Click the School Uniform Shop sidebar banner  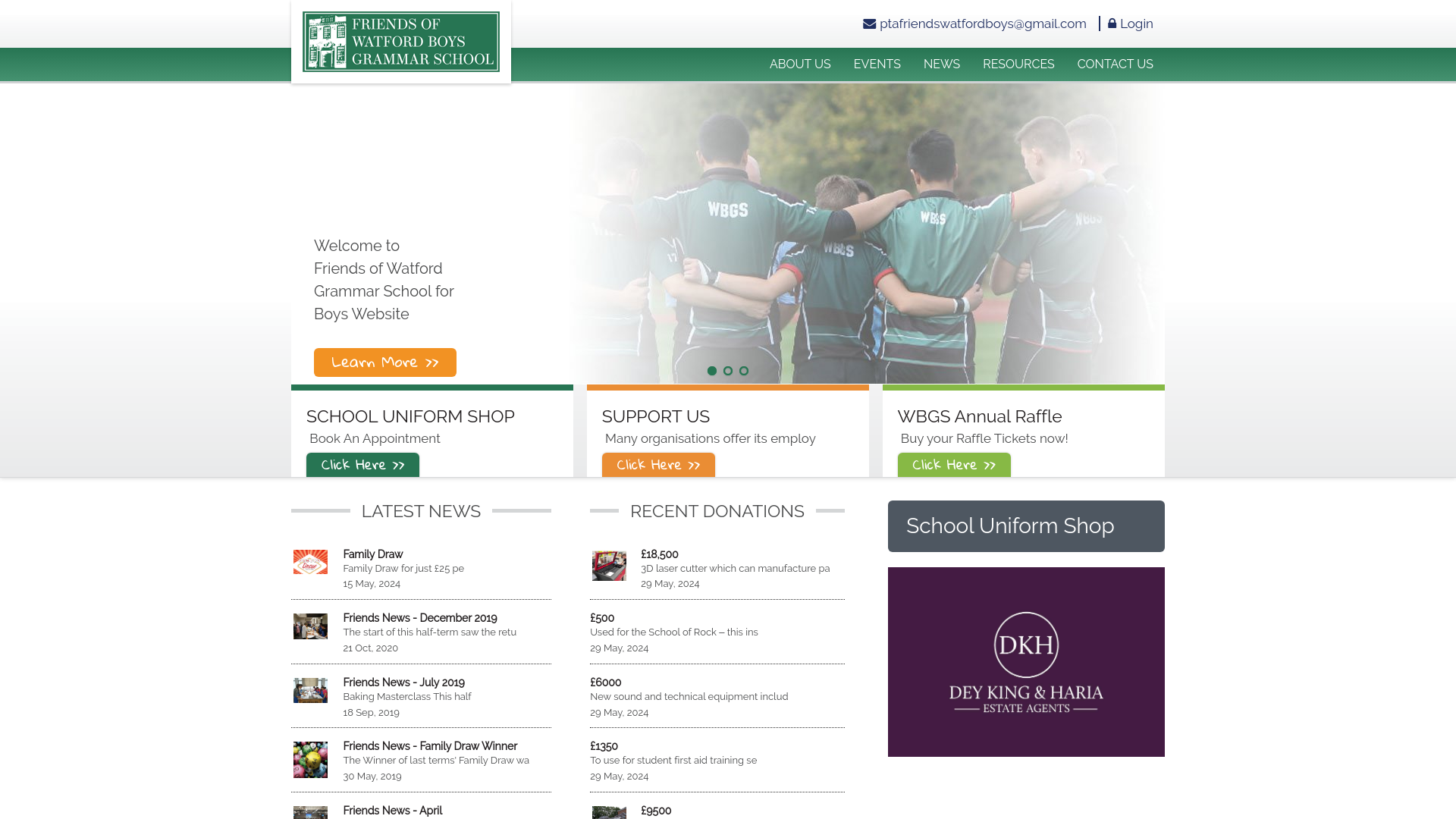coord(1026,526)
